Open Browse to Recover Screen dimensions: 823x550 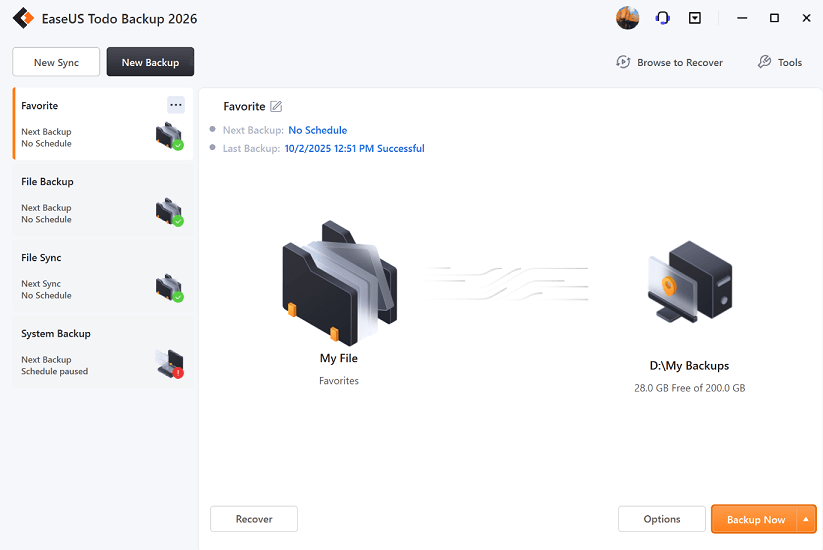coord(669,62)
